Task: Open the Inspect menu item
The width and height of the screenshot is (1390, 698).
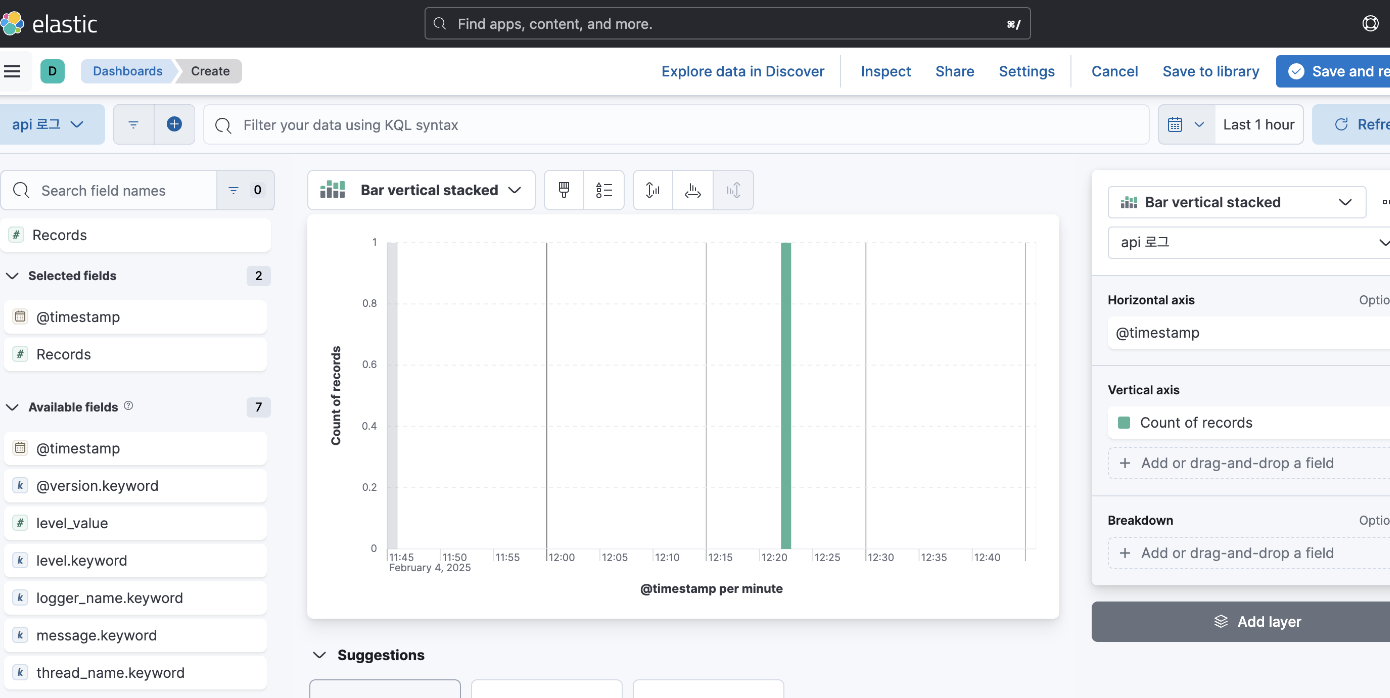Action: 886,71
